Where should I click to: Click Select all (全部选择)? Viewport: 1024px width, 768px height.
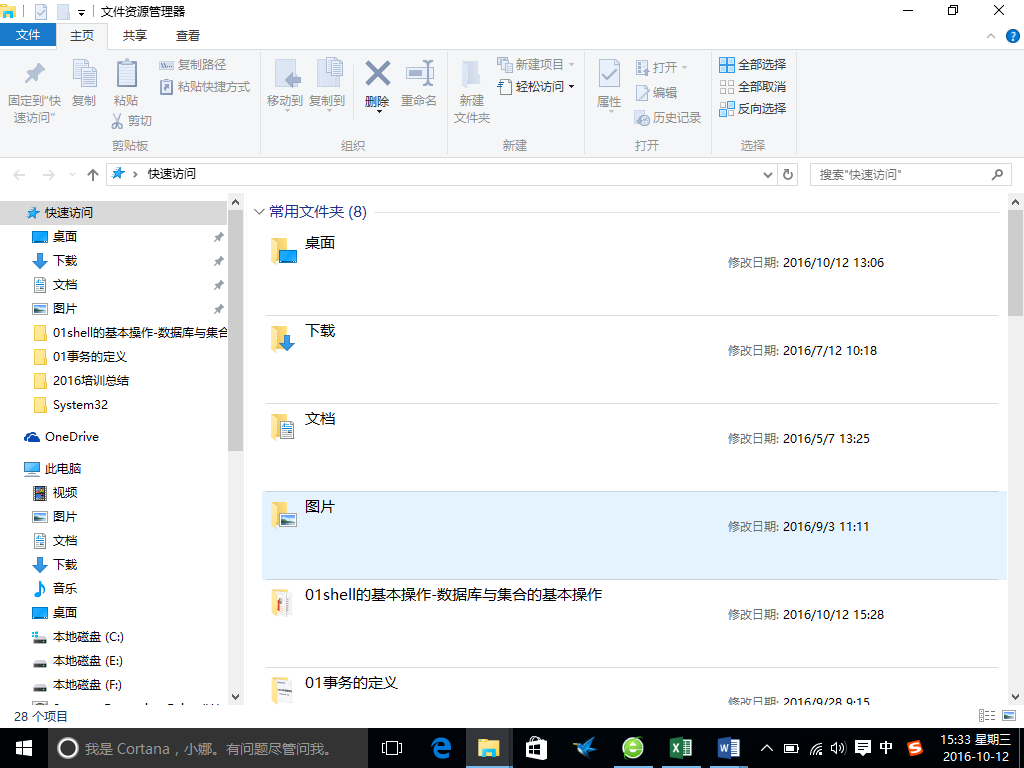tap(752, 64)
